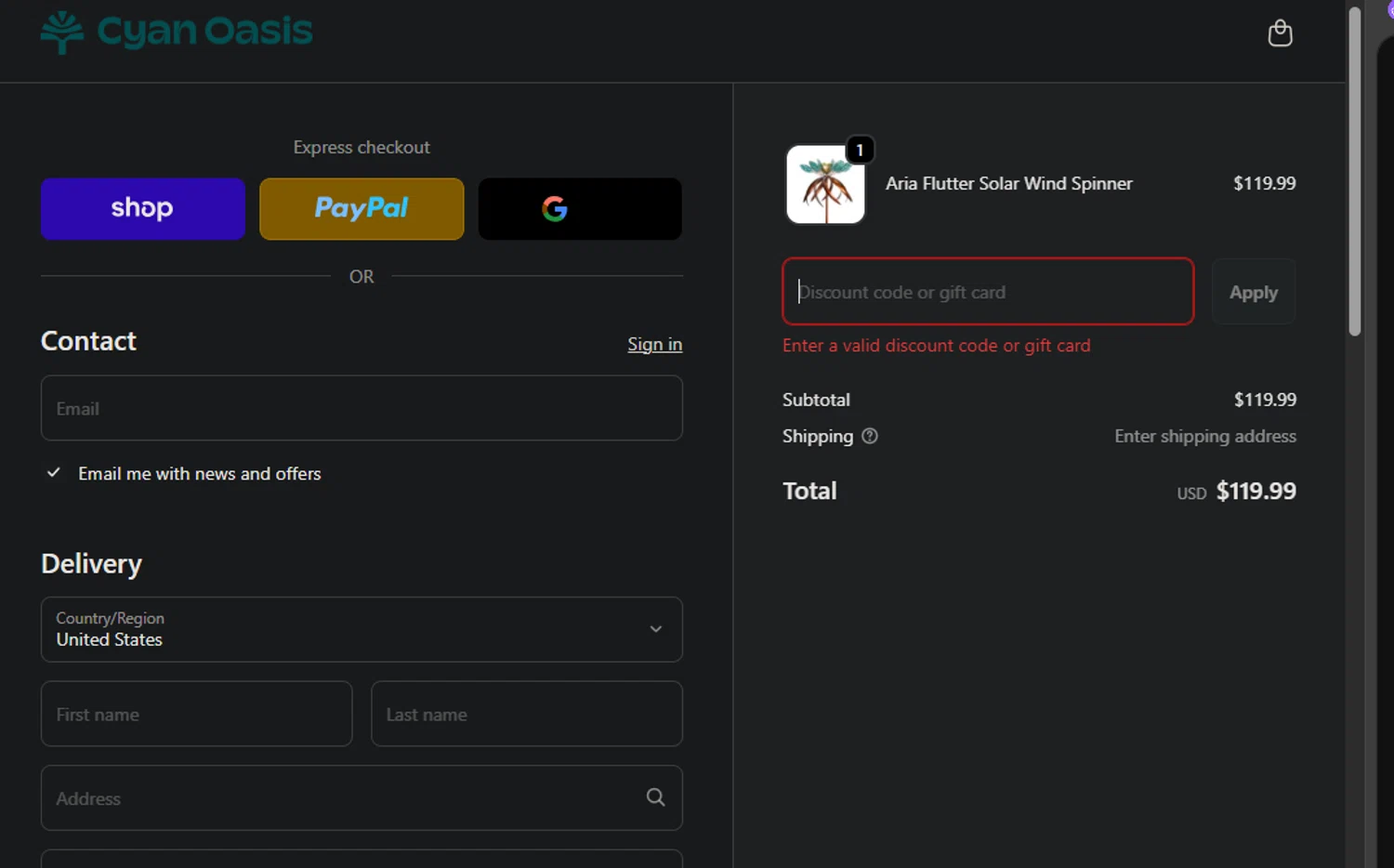Focus the discount code or gift card field
The height and width of the screenshot is (868, 1394).
[988, 292]
